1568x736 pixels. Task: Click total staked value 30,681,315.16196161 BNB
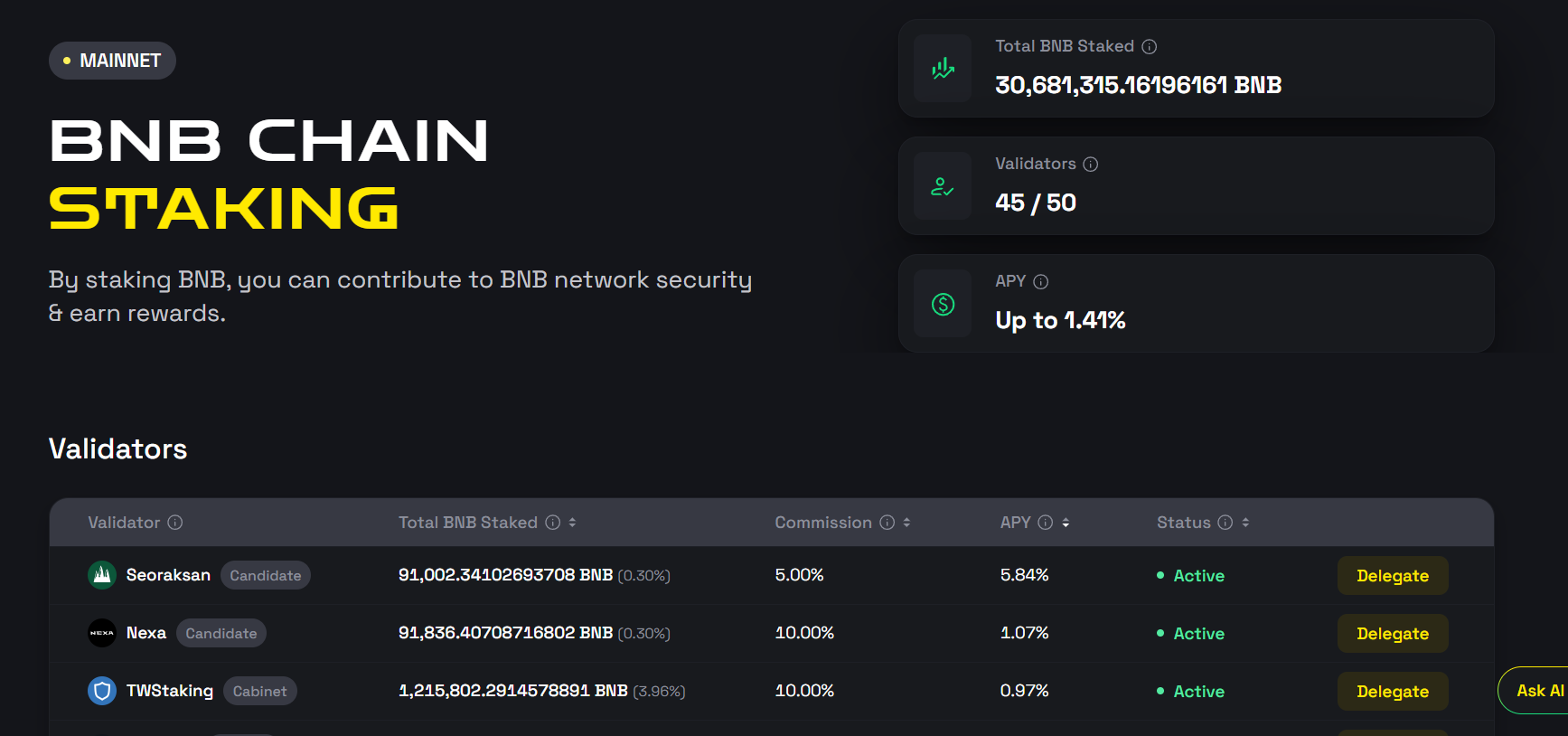(x=1138, y=85)
